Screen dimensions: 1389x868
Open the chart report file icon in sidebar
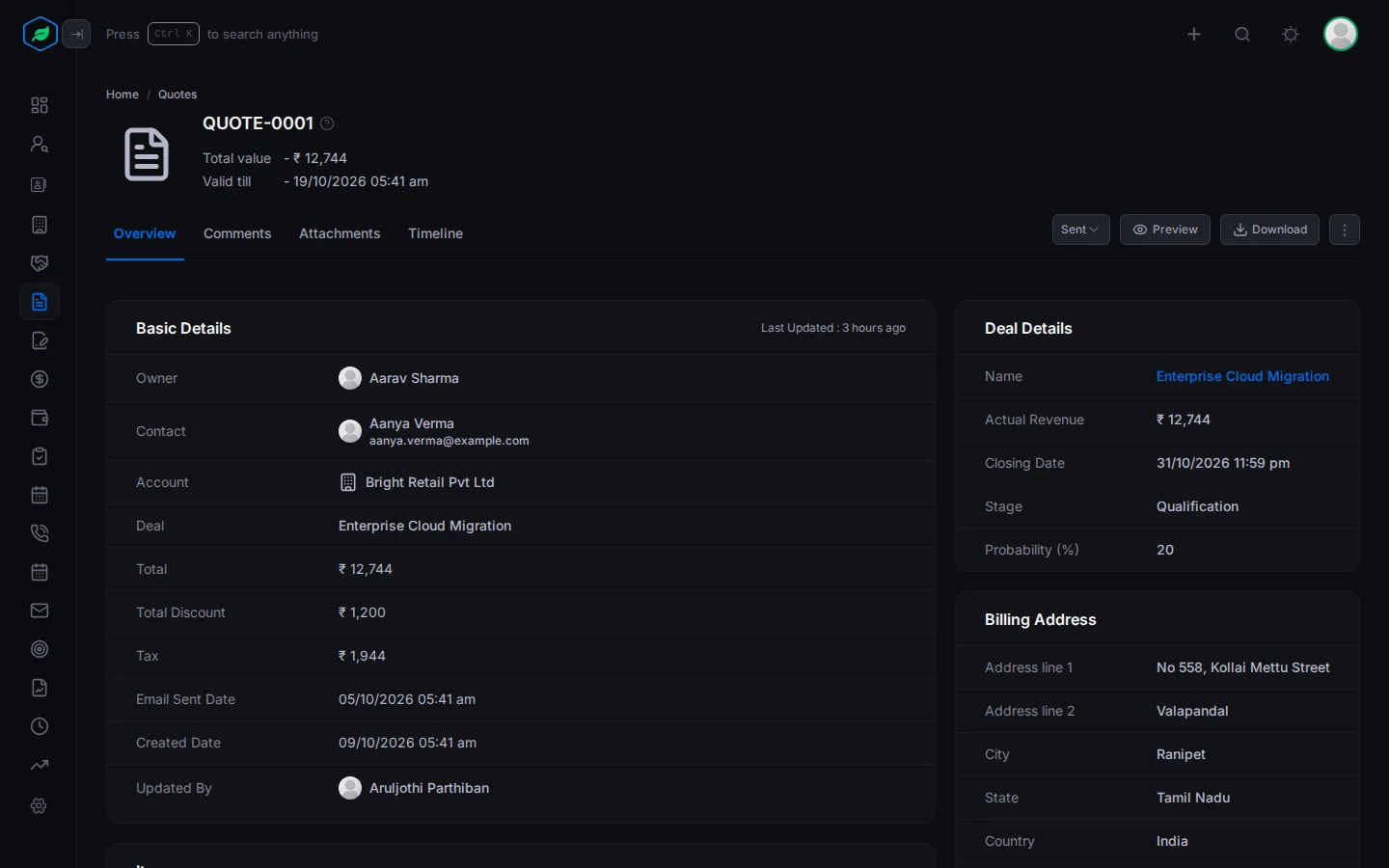click(x=40, y=688)
